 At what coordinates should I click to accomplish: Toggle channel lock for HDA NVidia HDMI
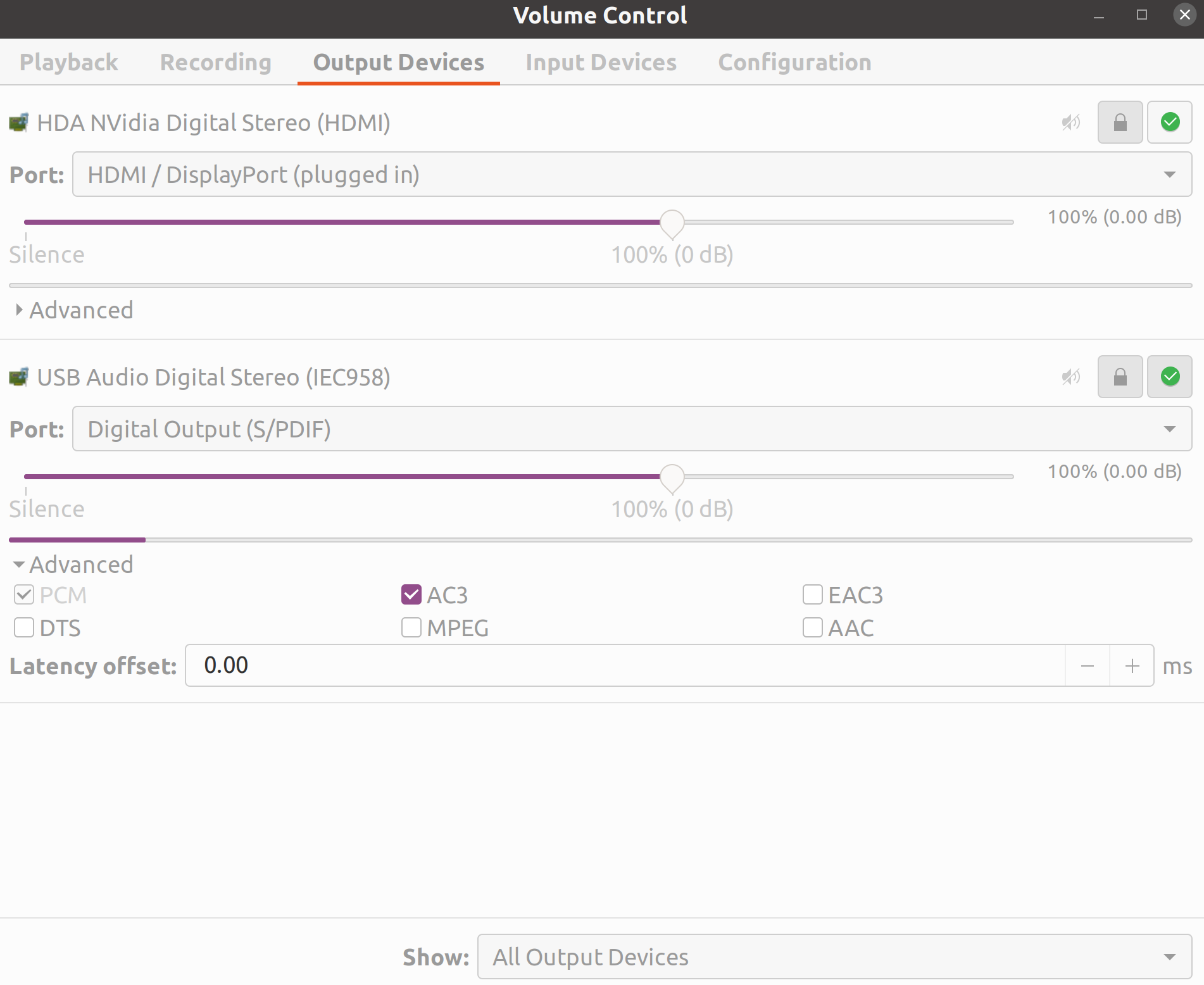coord(1120,122)
